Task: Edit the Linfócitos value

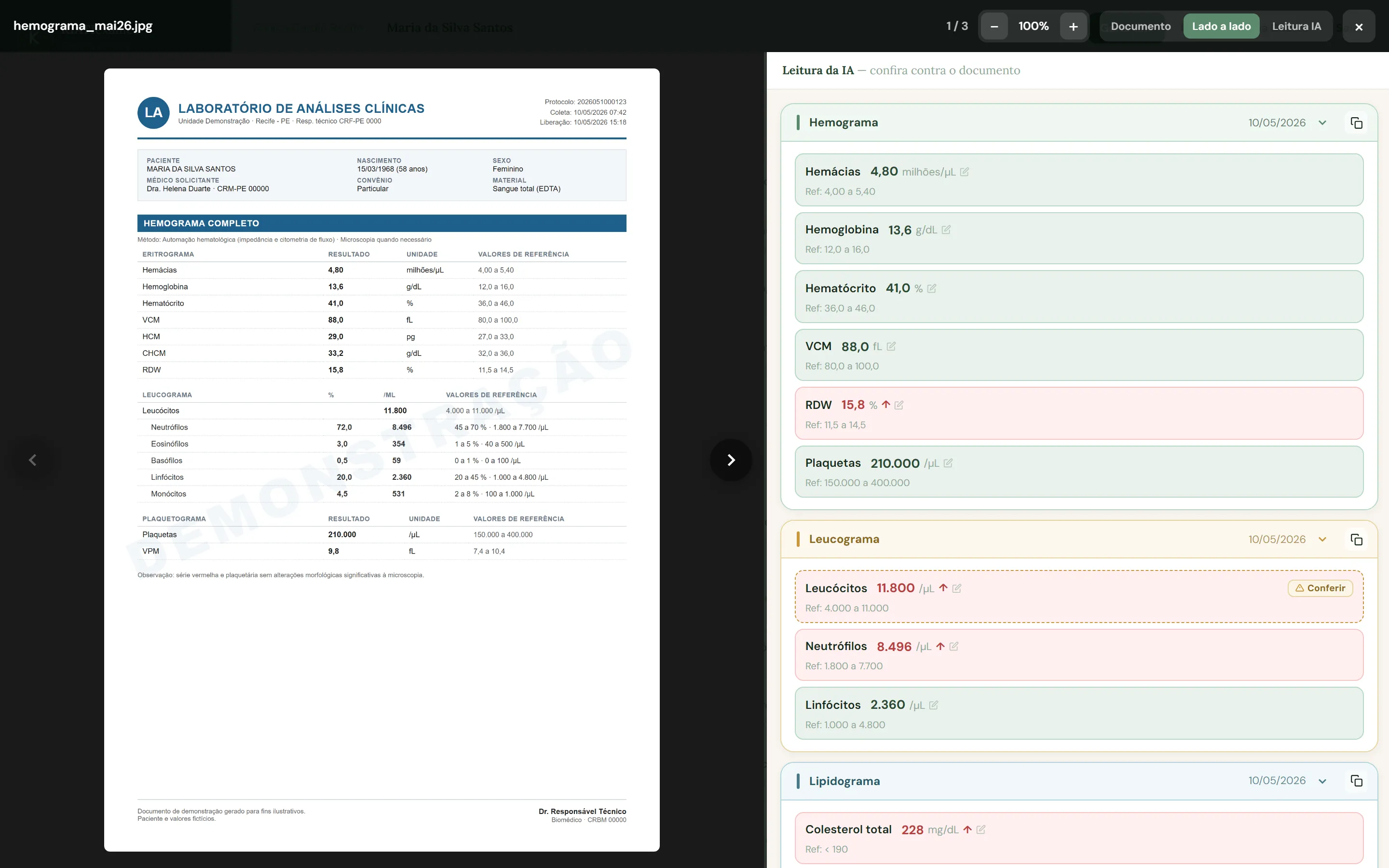Action: [x=933, y=705]
